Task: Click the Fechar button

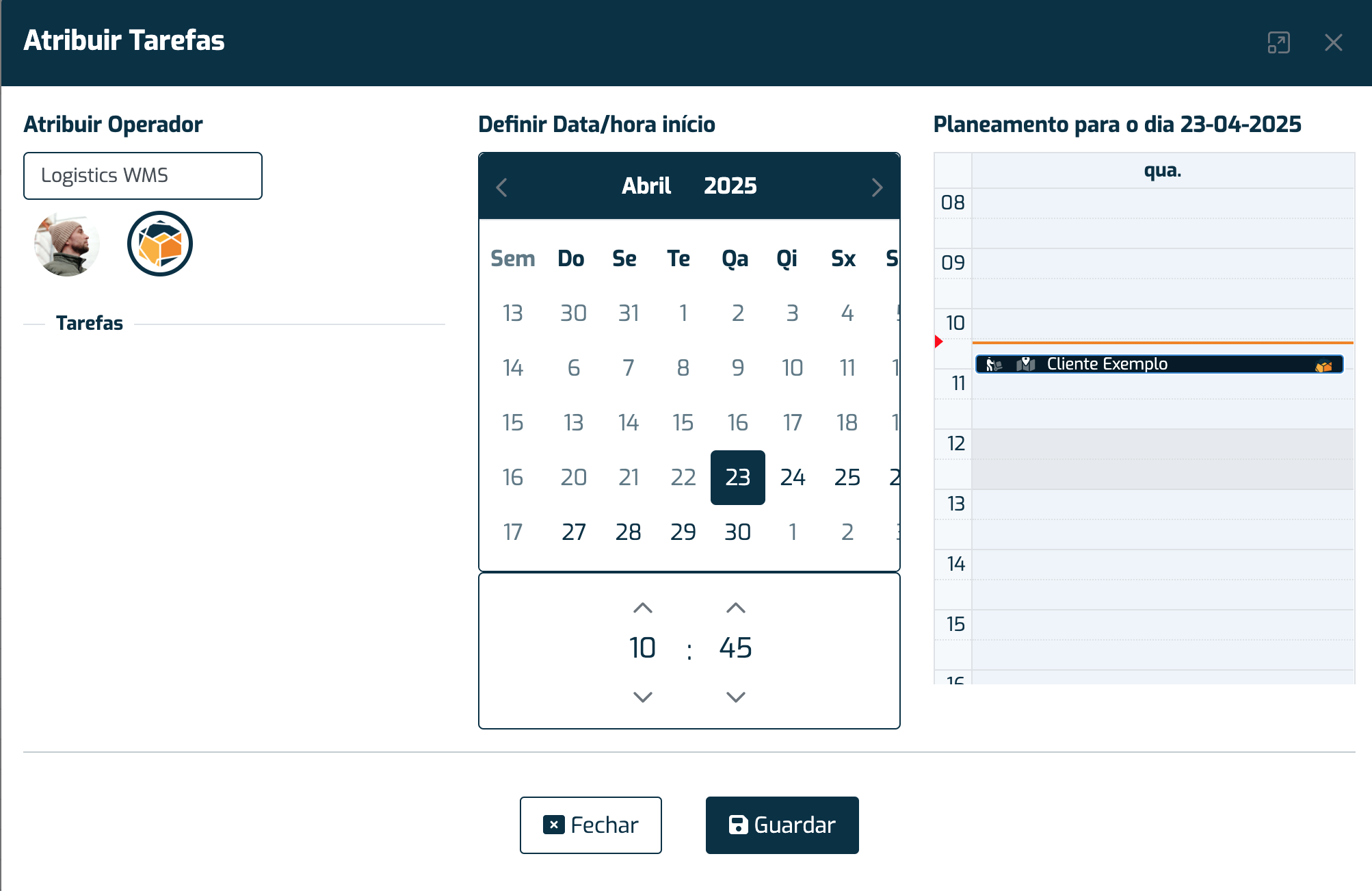Action: 591,825
